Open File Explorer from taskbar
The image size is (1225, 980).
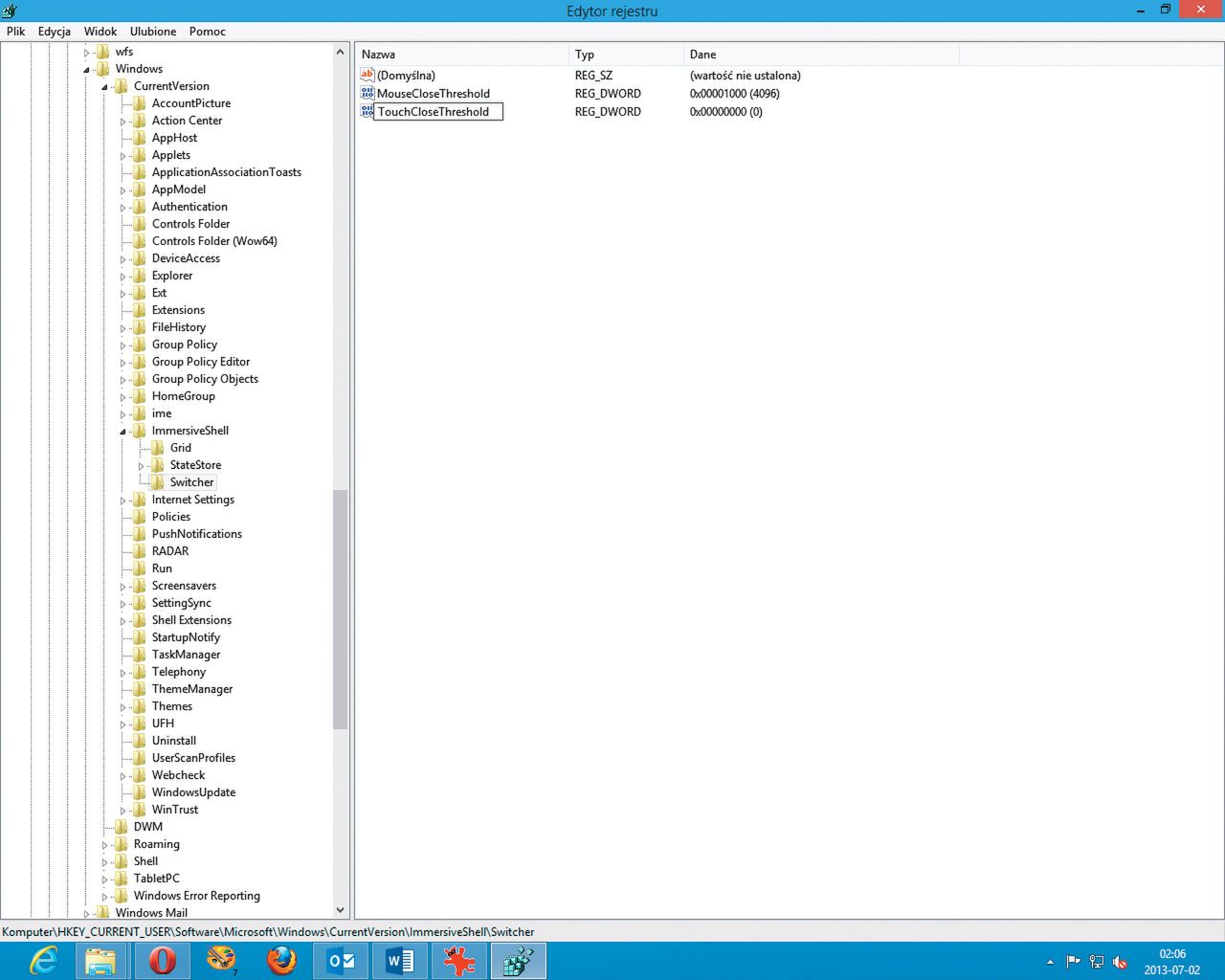(100, 960)
